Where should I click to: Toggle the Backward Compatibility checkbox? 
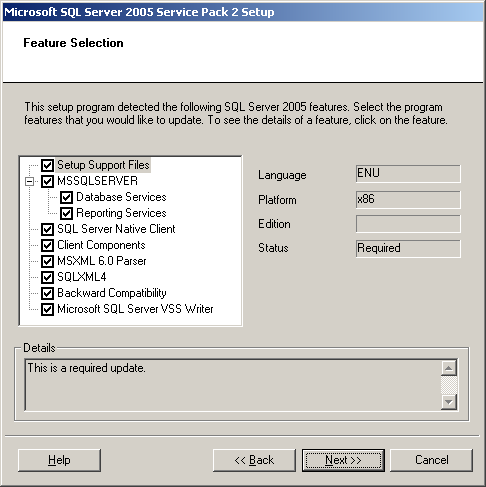pos(47,293)
